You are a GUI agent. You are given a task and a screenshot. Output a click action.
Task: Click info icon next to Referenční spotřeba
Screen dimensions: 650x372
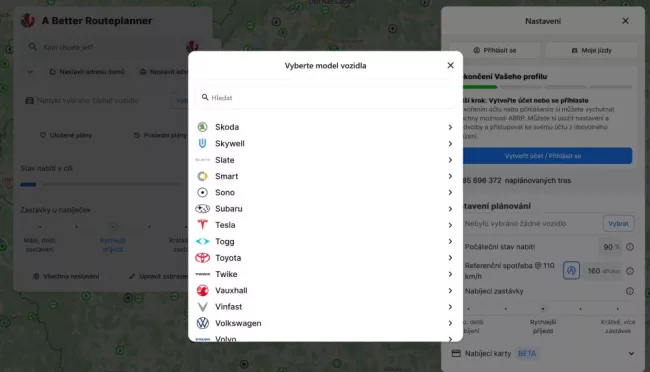pyautogui.click(x=630, y=271)
